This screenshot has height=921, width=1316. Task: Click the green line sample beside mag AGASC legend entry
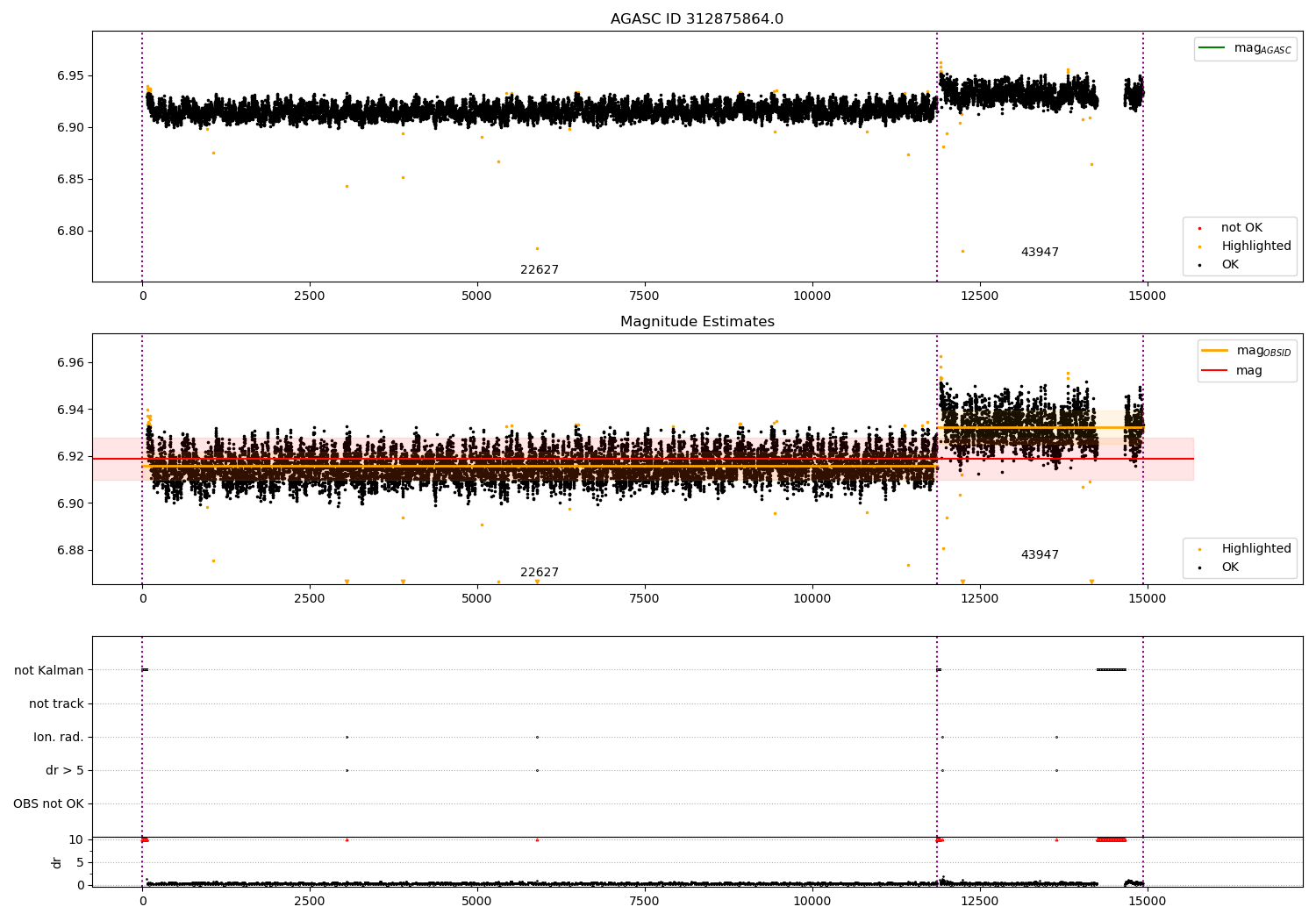click(1212, 48)
